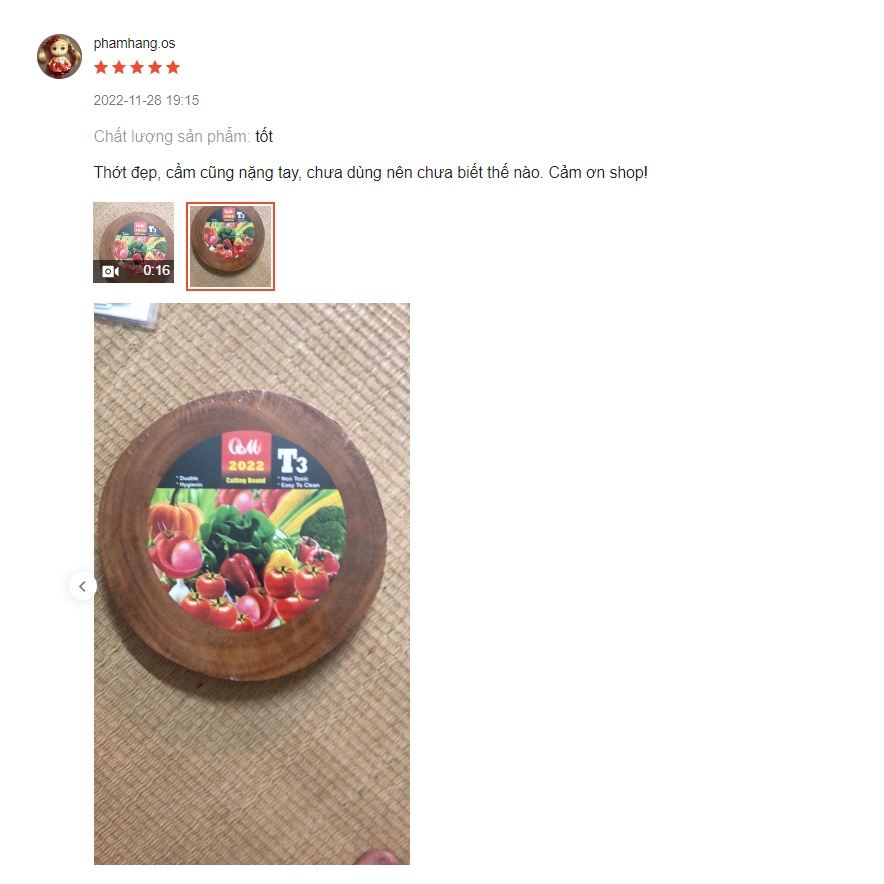This screenshot has width=884, height=884.
Task: Click the 0:16 duration label on the video
Action: (x=156, y=271)
